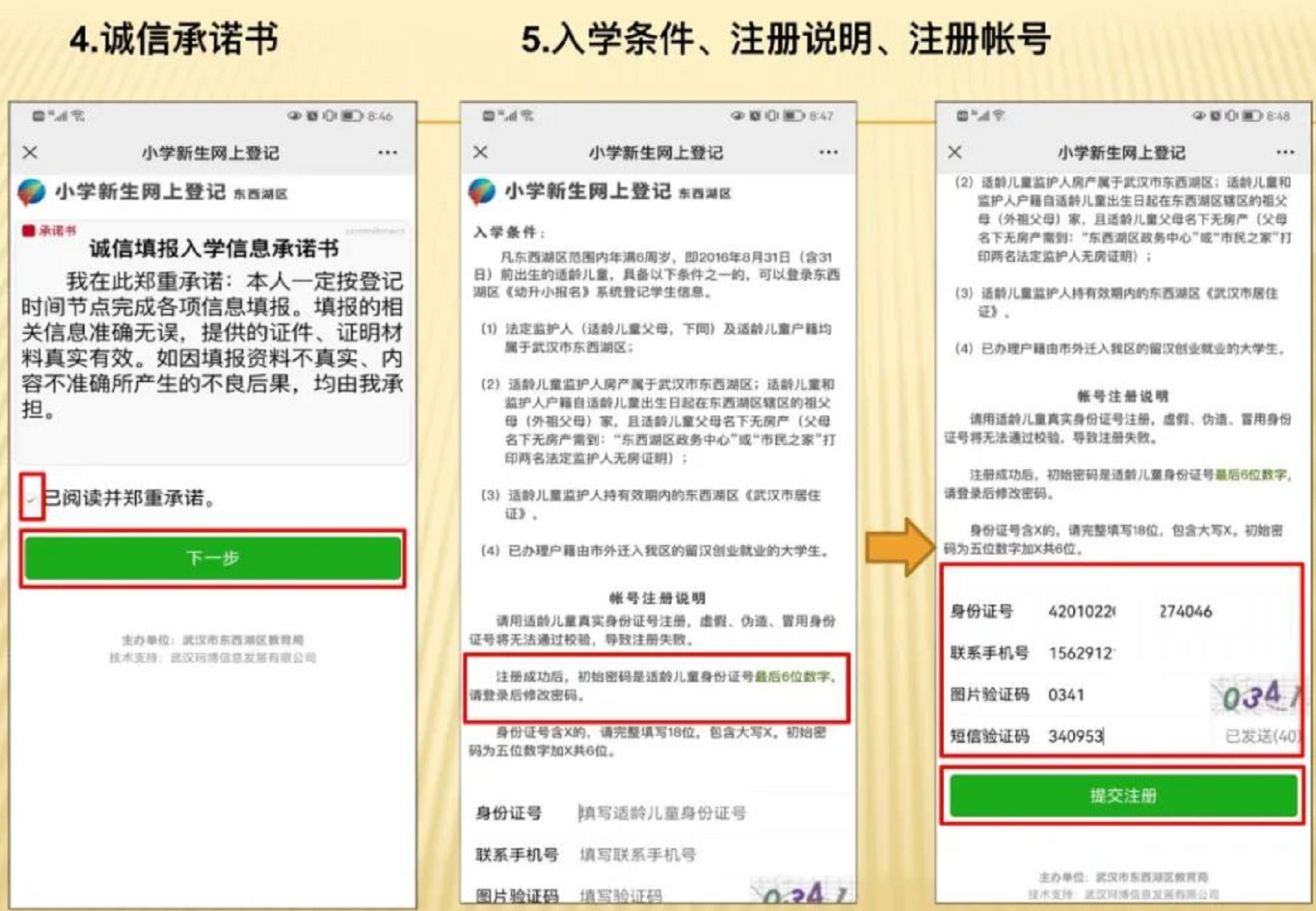
Task: Open the more options menu on the 8:47 screen
Action: pyautogui.click(x=828, y=153)
